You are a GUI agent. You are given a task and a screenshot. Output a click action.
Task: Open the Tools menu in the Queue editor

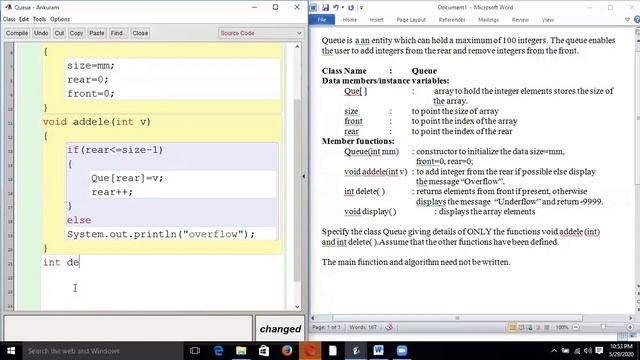click(39, 19)
